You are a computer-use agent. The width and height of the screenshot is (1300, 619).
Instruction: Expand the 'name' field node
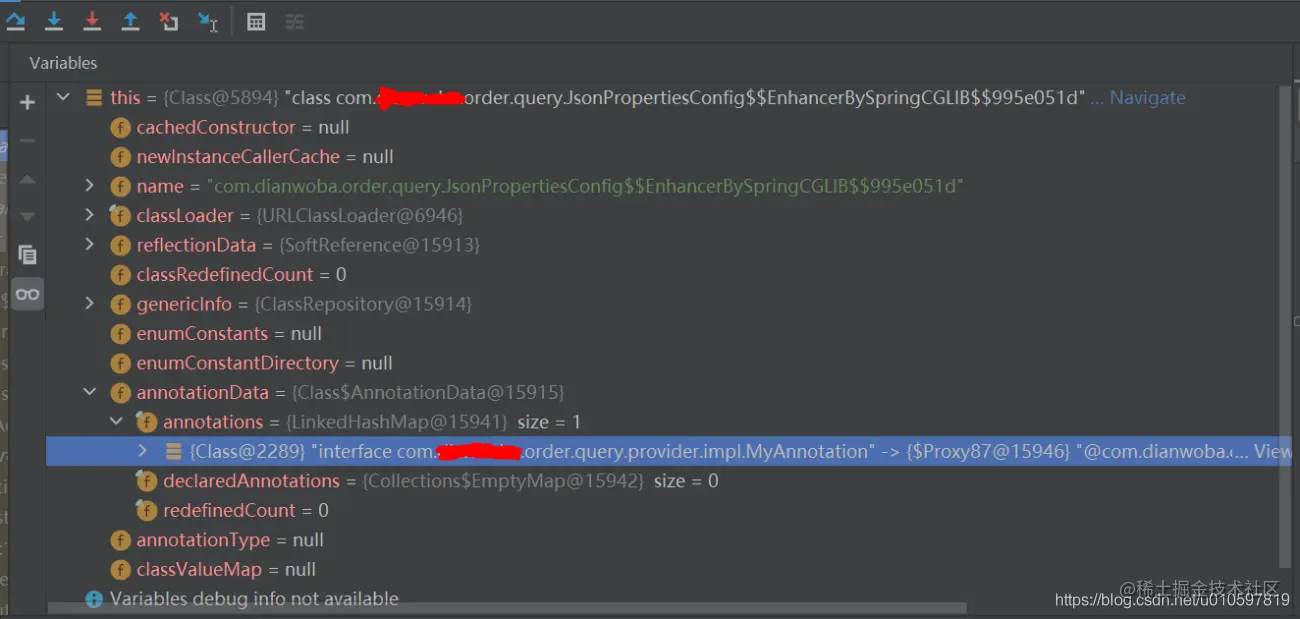point(90,186)
